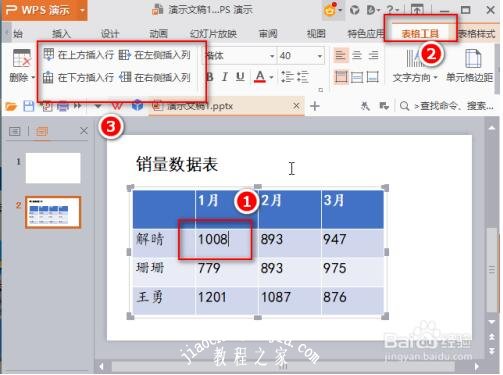Screen dimensions: 503x375
Task: Go to previous slide using the double-up arrow
Action: tap(492, 337)
